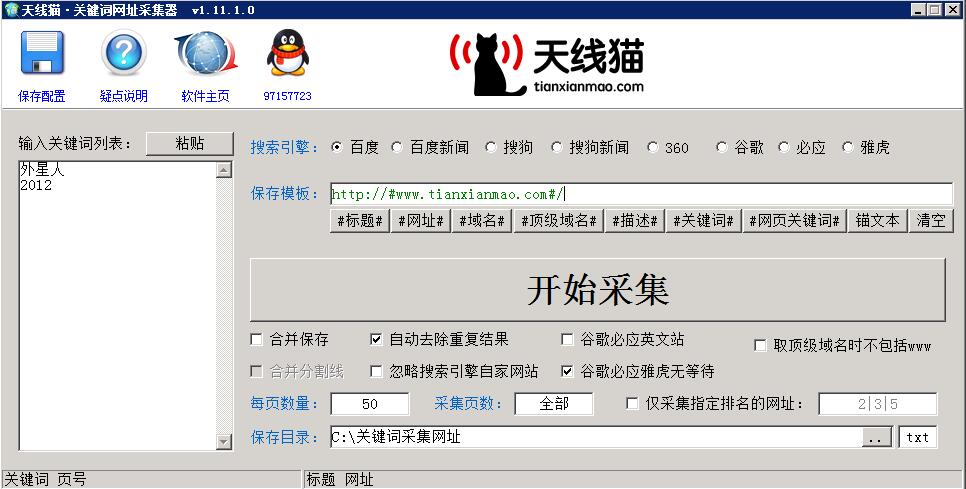Click the 粘贴 paste button
The width and height of the screenshot is (966, 489).
pyautogui.click(x=190, y=143)
